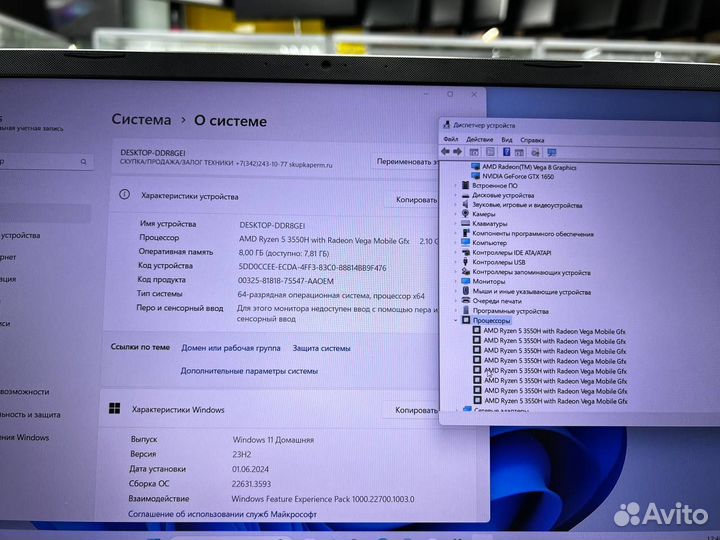This screenshot has width=720, height=540.
Task: Click the Контроллеры USB plug icon
Action: [465, 262]
